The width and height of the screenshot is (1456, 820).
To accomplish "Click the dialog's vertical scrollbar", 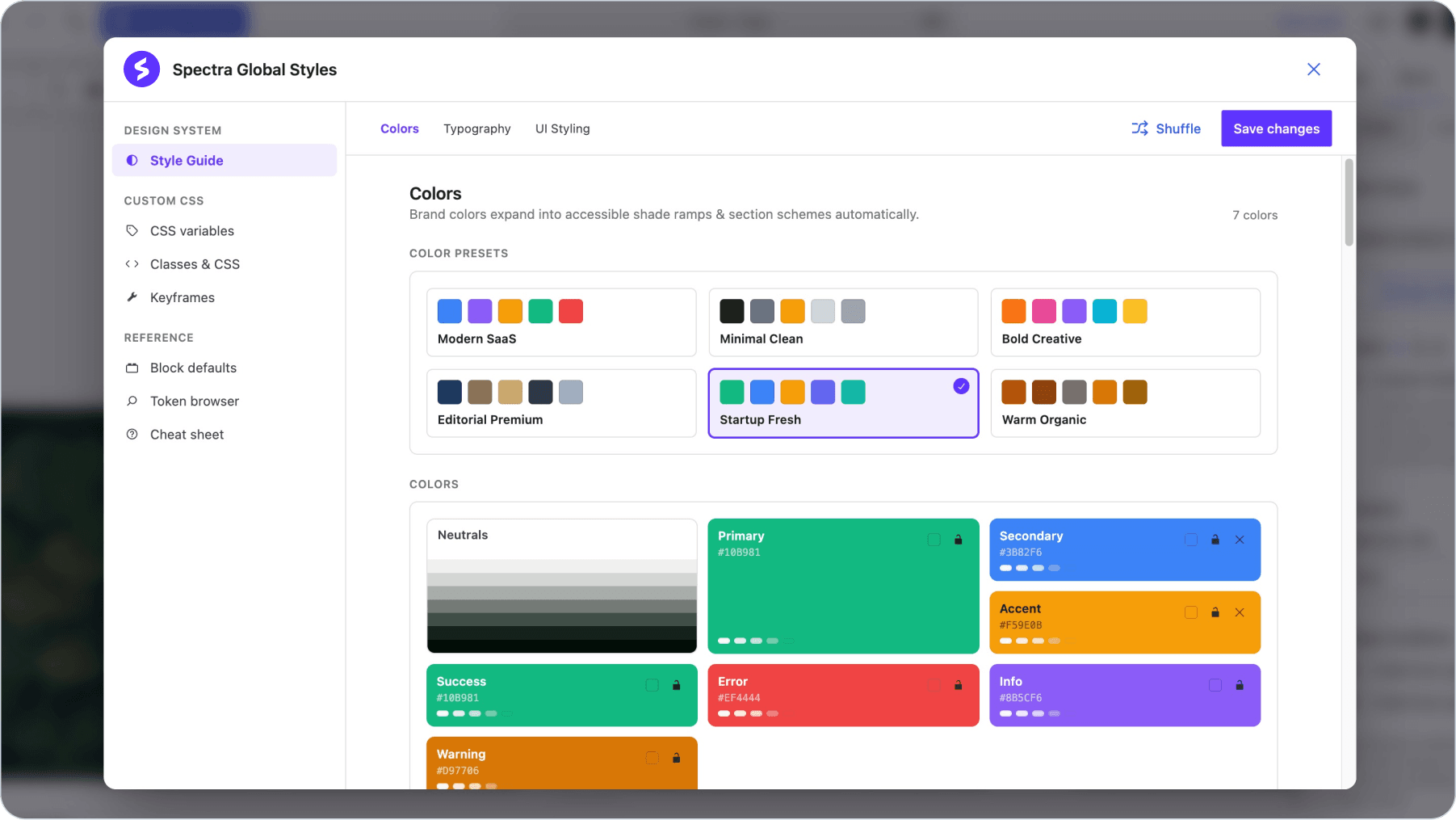I will pos(1349,202).
